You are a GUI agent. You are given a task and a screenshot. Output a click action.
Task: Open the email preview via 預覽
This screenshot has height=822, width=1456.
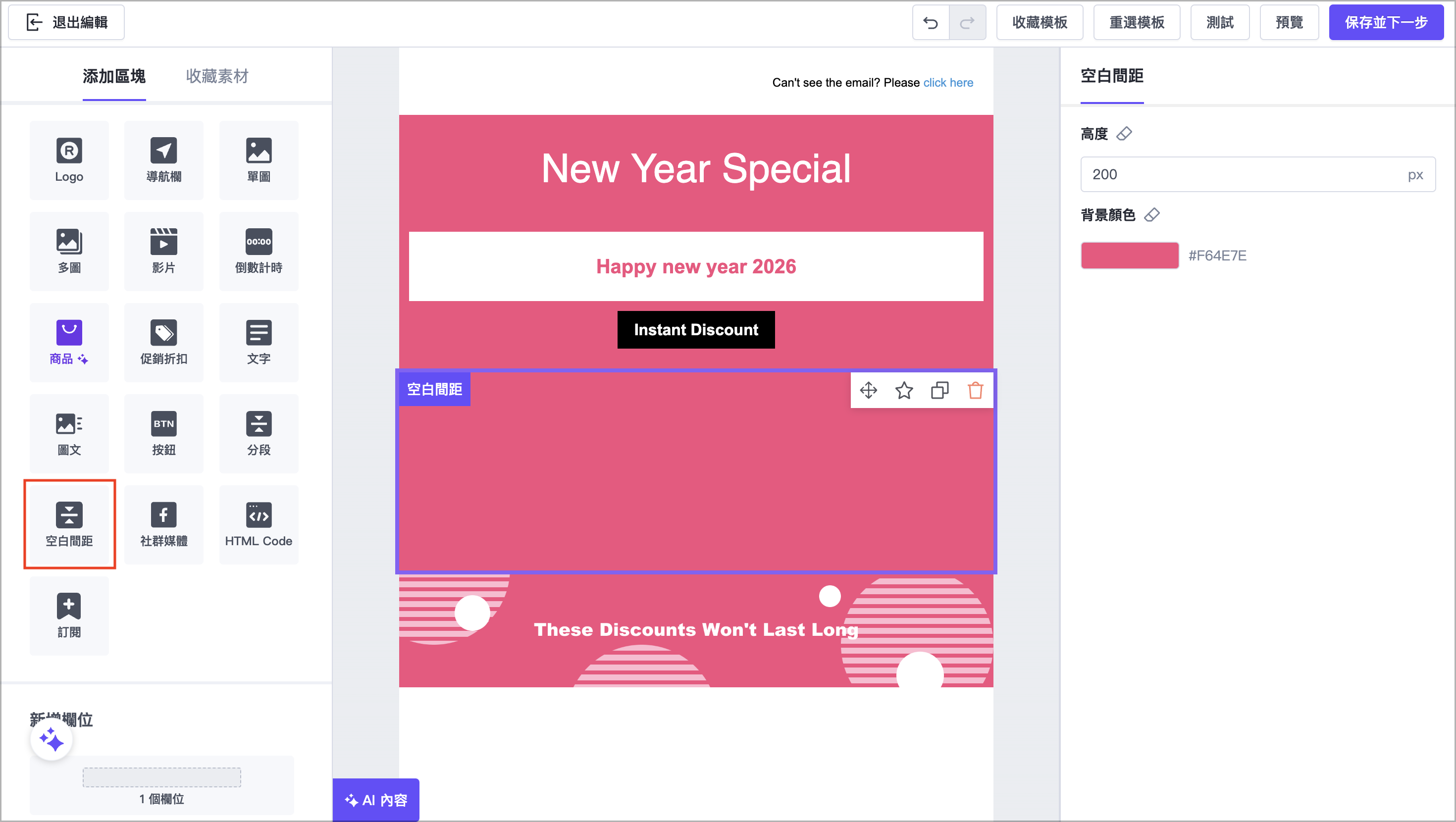click(x=1289, y=22)
